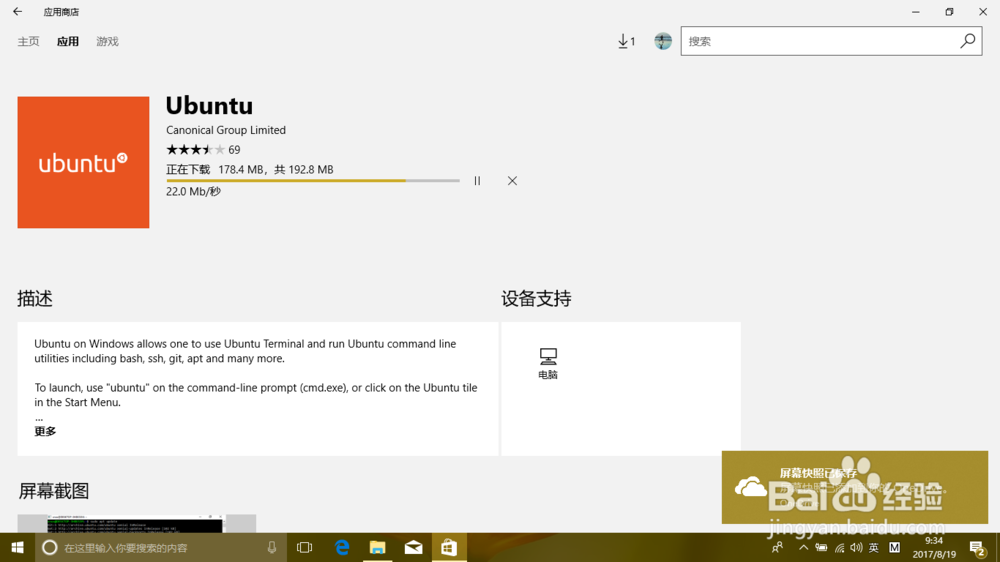Viewport: 1000px width, 562px height.
Task: Go back with the arrow button
Action: click(17, 11)
